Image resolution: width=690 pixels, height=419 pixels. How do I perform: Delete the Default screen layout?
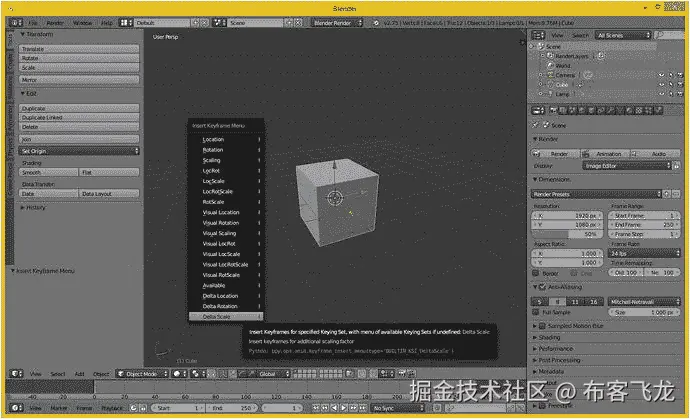tap(205, 22)
